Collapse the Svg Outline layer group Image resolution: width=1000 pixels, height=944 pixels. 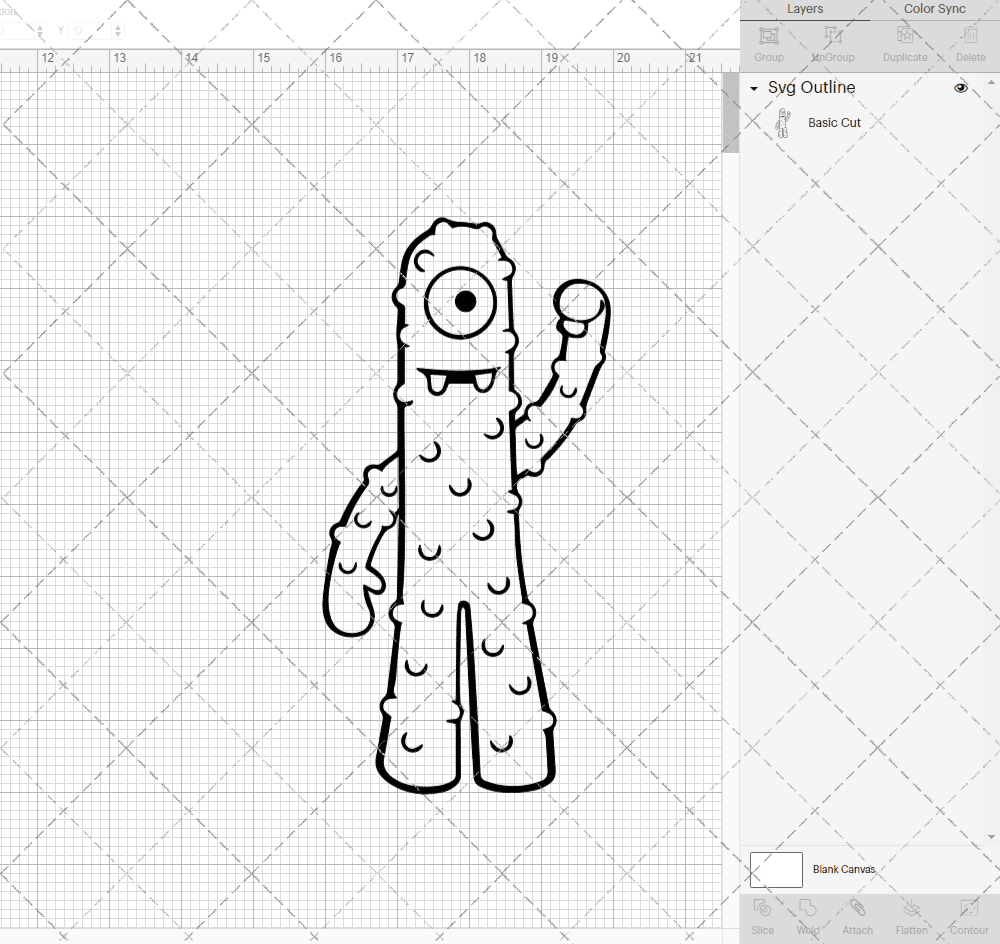pos(754,89)
